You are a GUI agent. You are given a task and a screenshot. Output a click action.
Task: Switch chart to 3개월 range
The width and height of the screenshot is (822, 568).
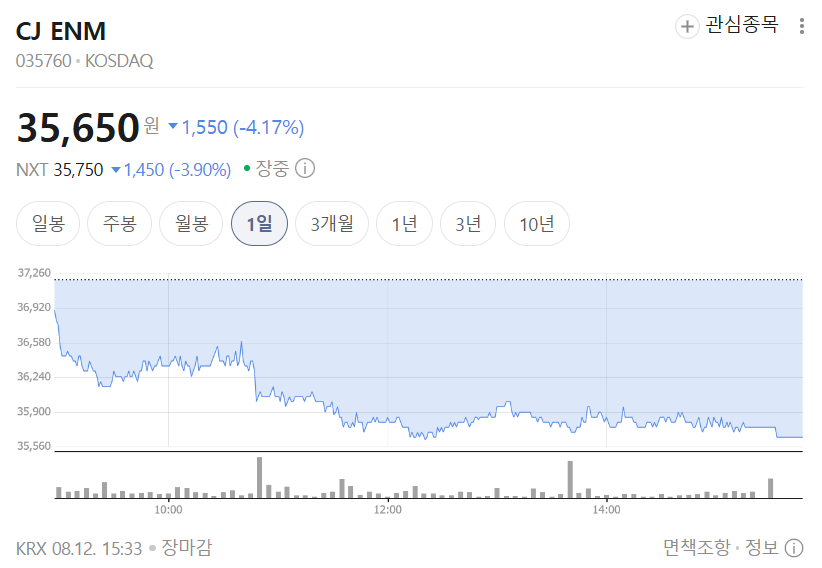point(332,224)
